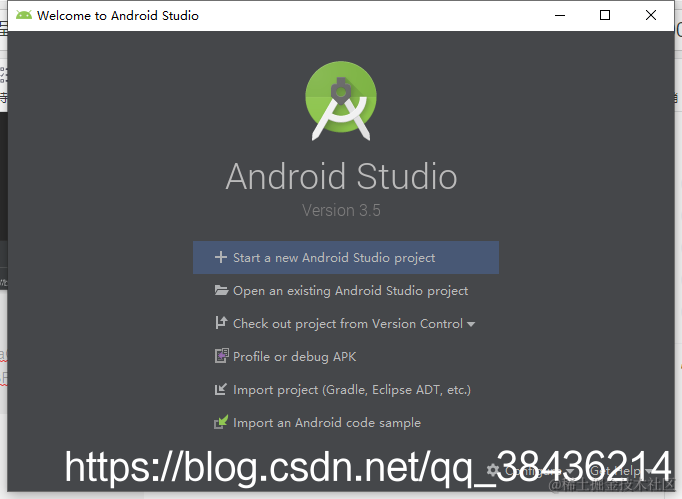Open the Get Help menu

tap(621, 471)
